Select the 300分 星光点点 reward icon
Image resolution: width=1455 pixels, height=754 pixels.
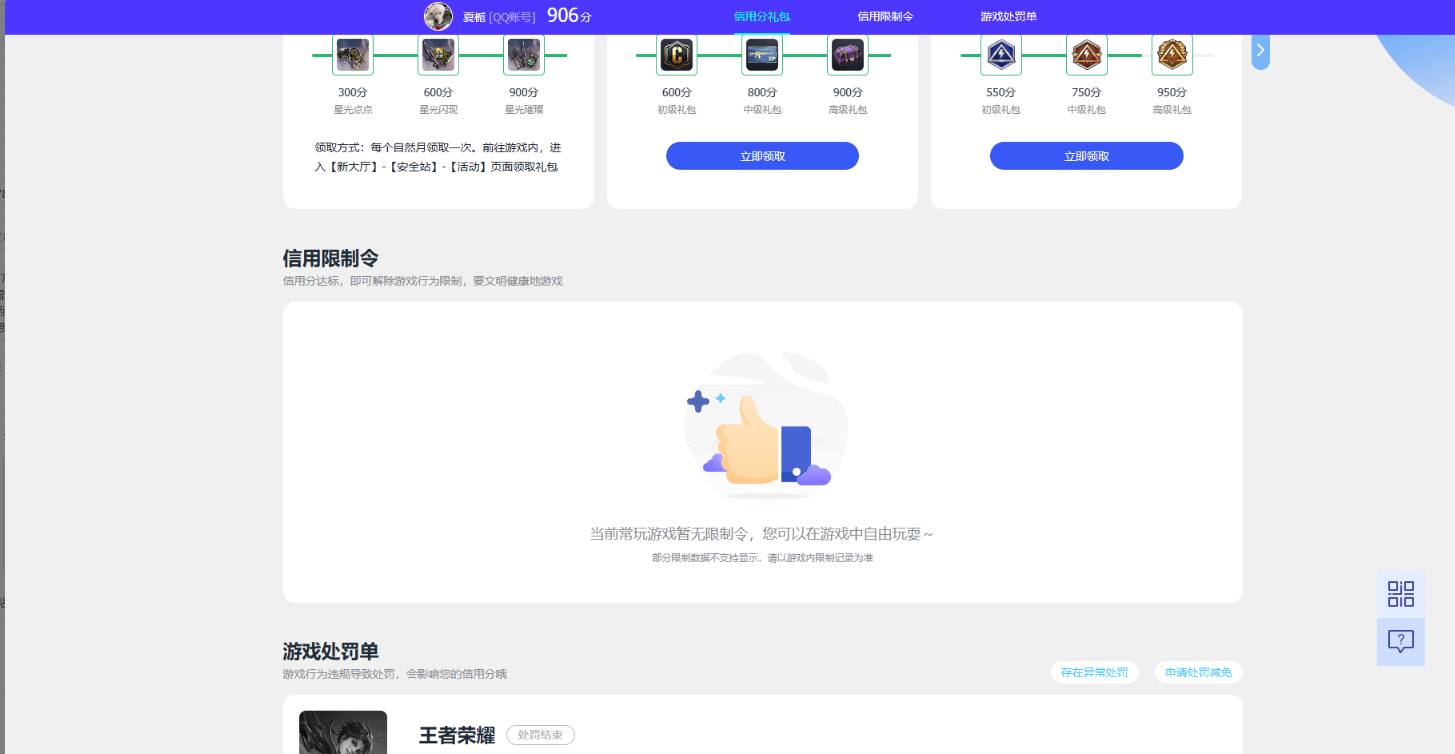point(353,55)
